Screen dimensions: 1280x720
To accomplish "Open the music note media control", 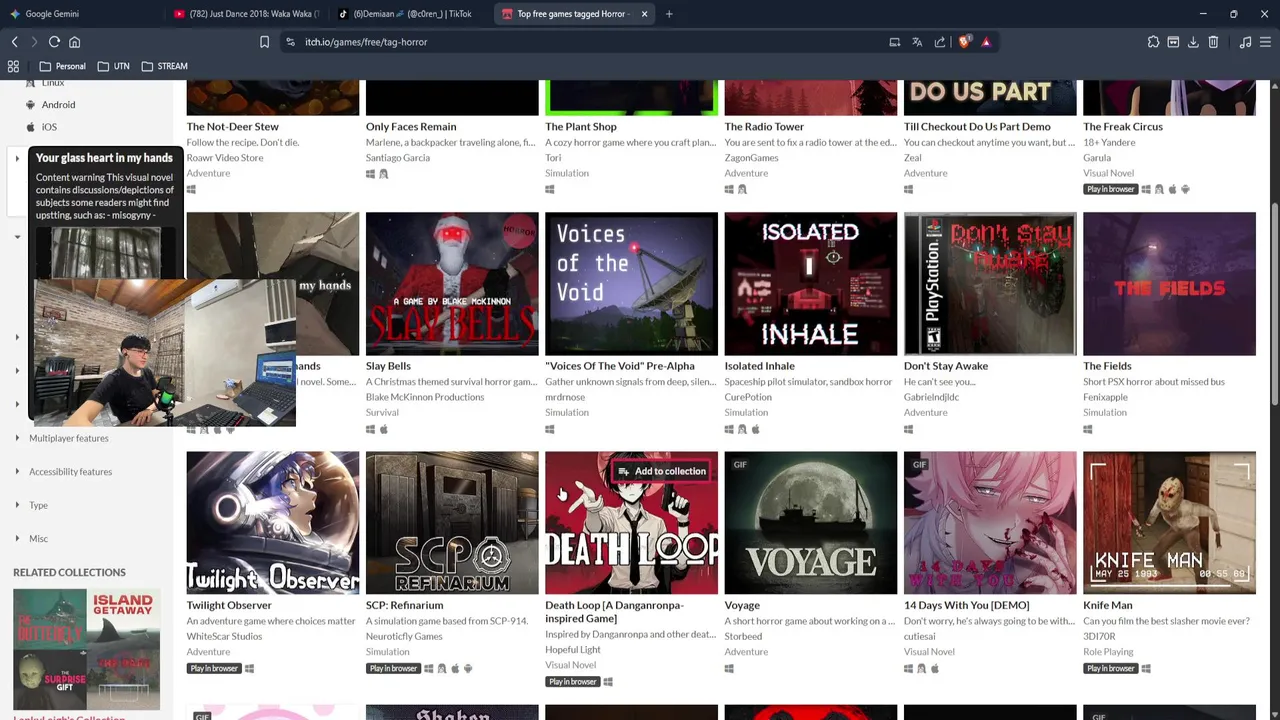I will tap(1245, 42).
